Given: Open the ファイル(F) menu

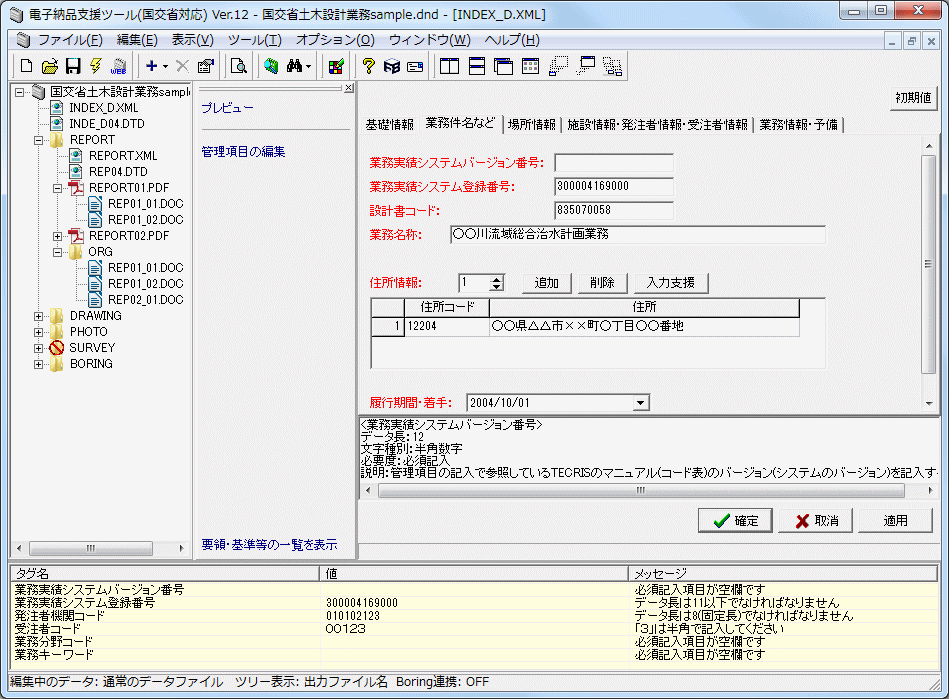Looking at the screenshot, I should 70,40.
